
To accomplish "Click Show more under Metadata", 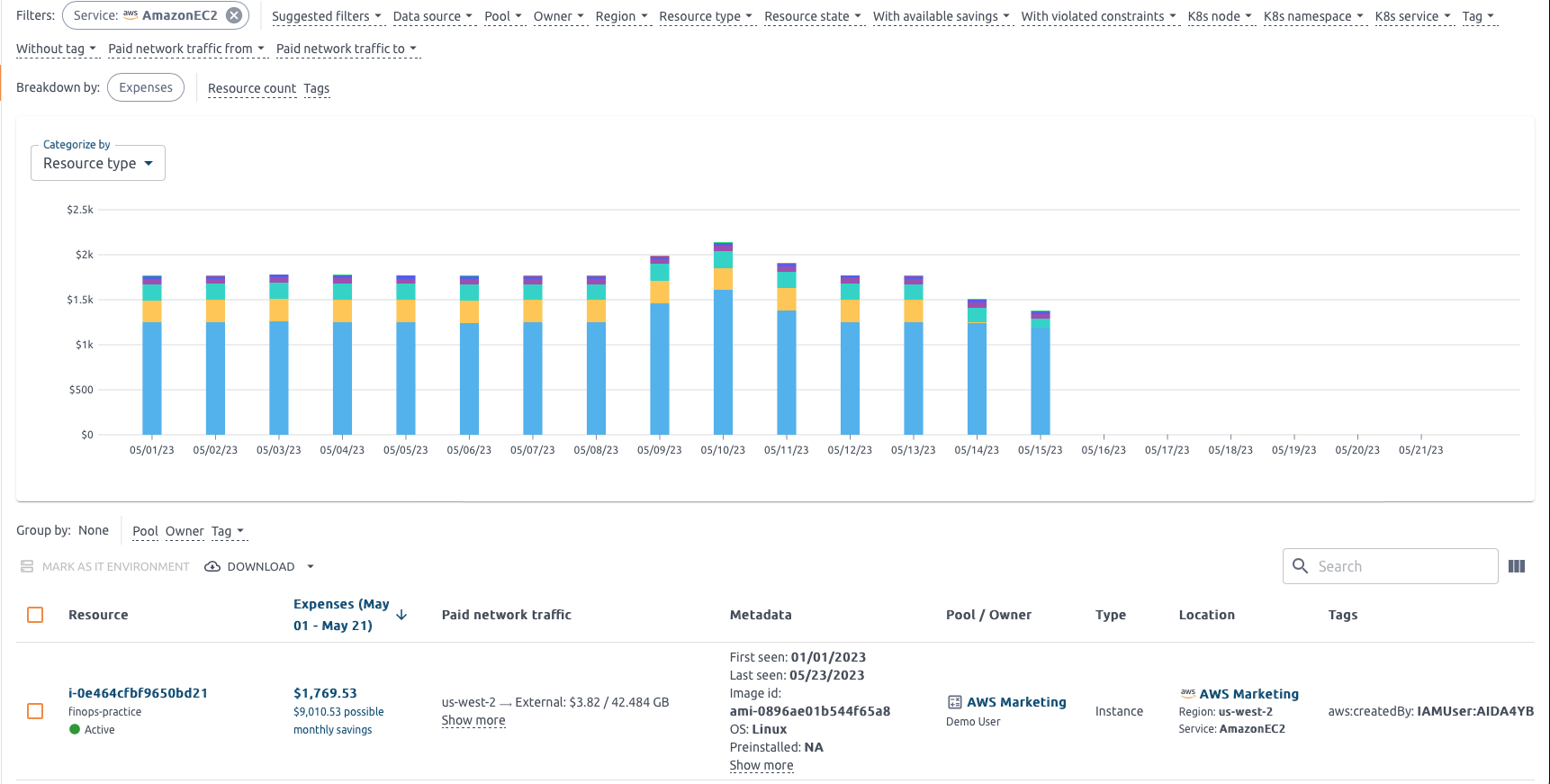I will point(761,765).
